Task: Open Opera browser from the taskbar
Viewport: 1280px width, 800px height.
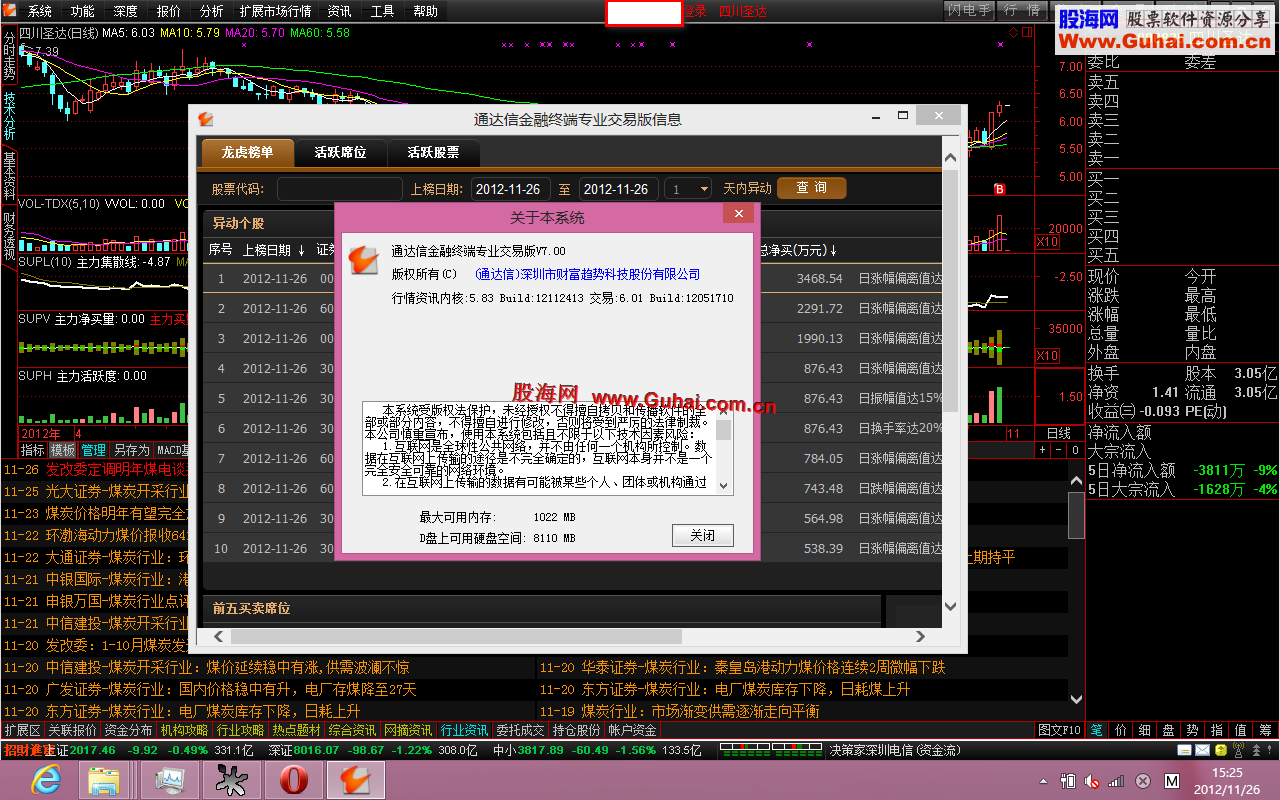Action: tap(293, 779)
